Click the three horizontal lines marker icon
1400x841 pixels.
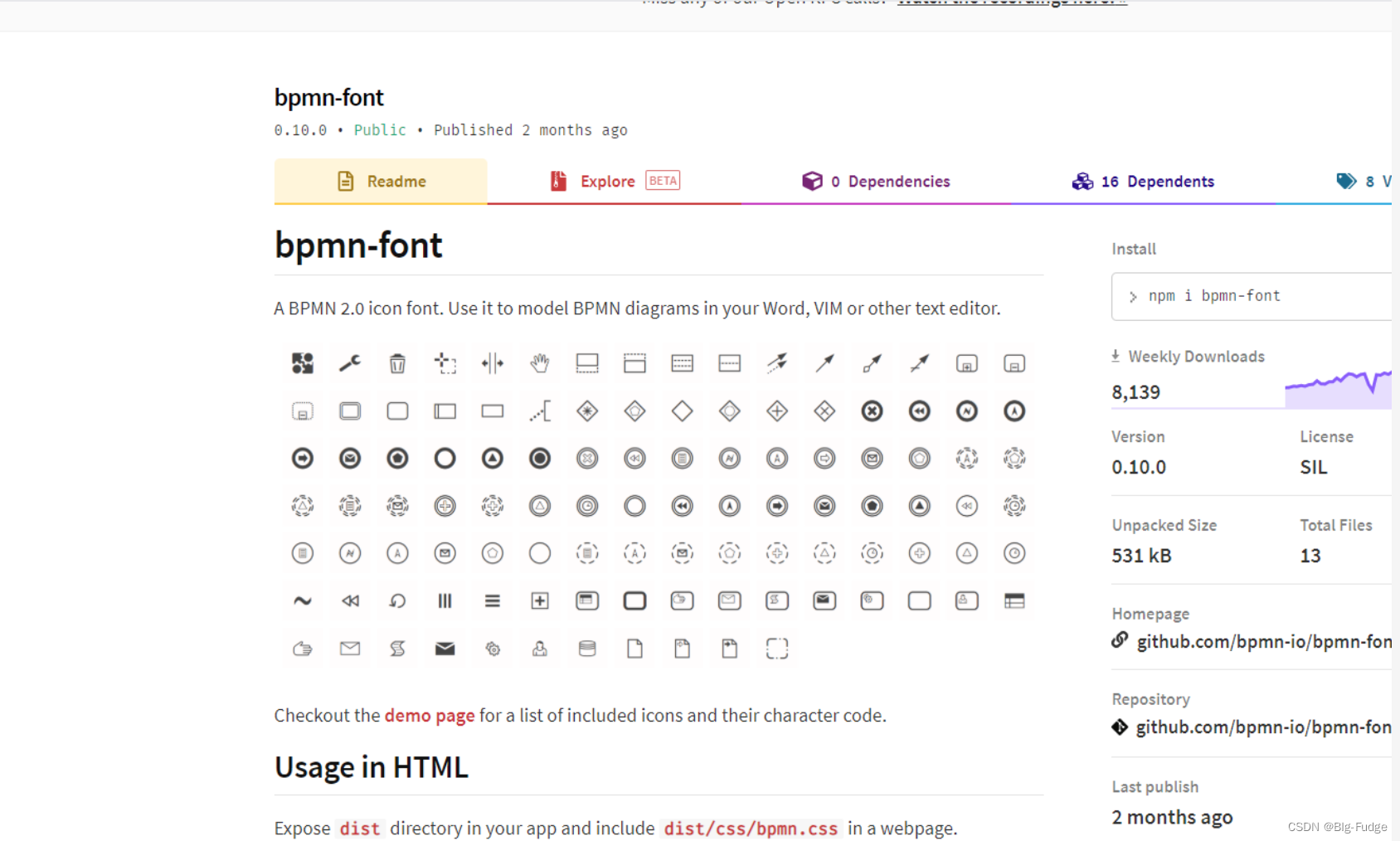(493, 600)
